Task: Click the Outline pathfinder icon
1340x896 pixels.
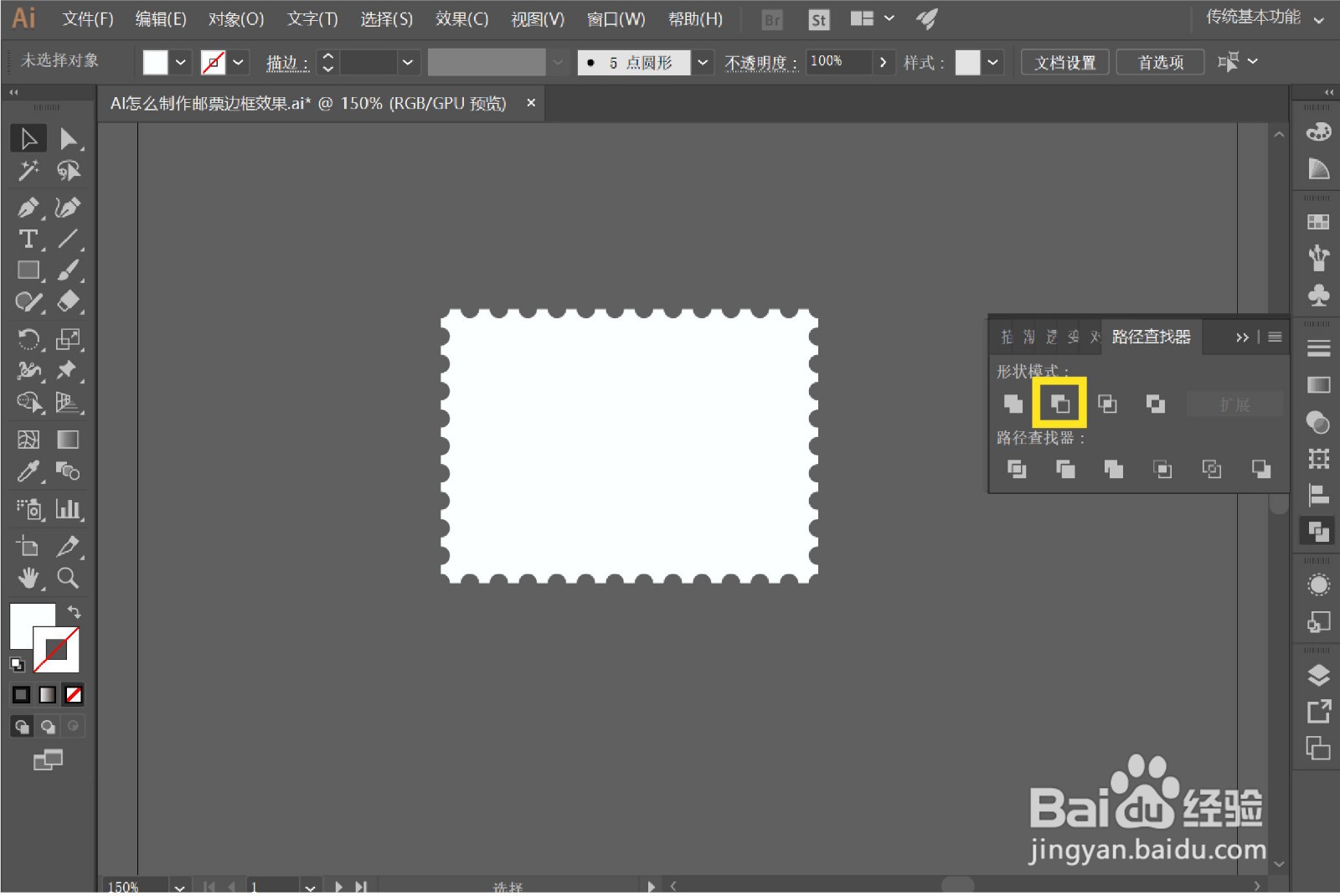Action: point(1212,469)
